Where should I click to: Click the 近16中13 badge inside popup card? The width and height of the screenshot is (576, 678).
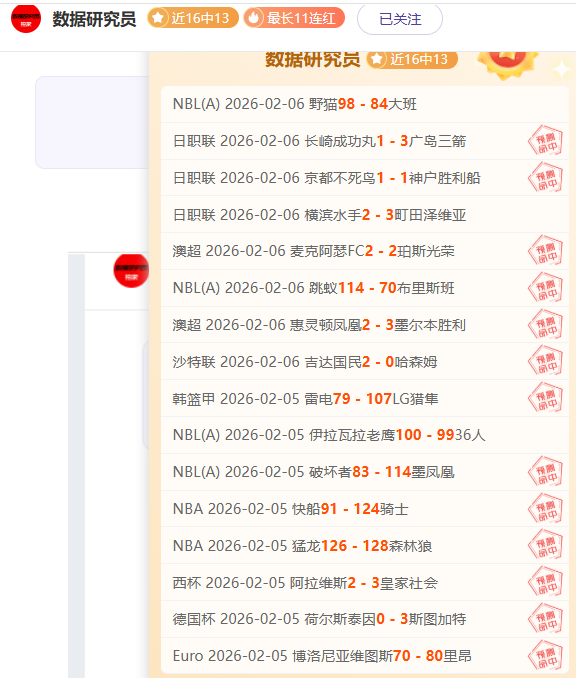point(412,59)
